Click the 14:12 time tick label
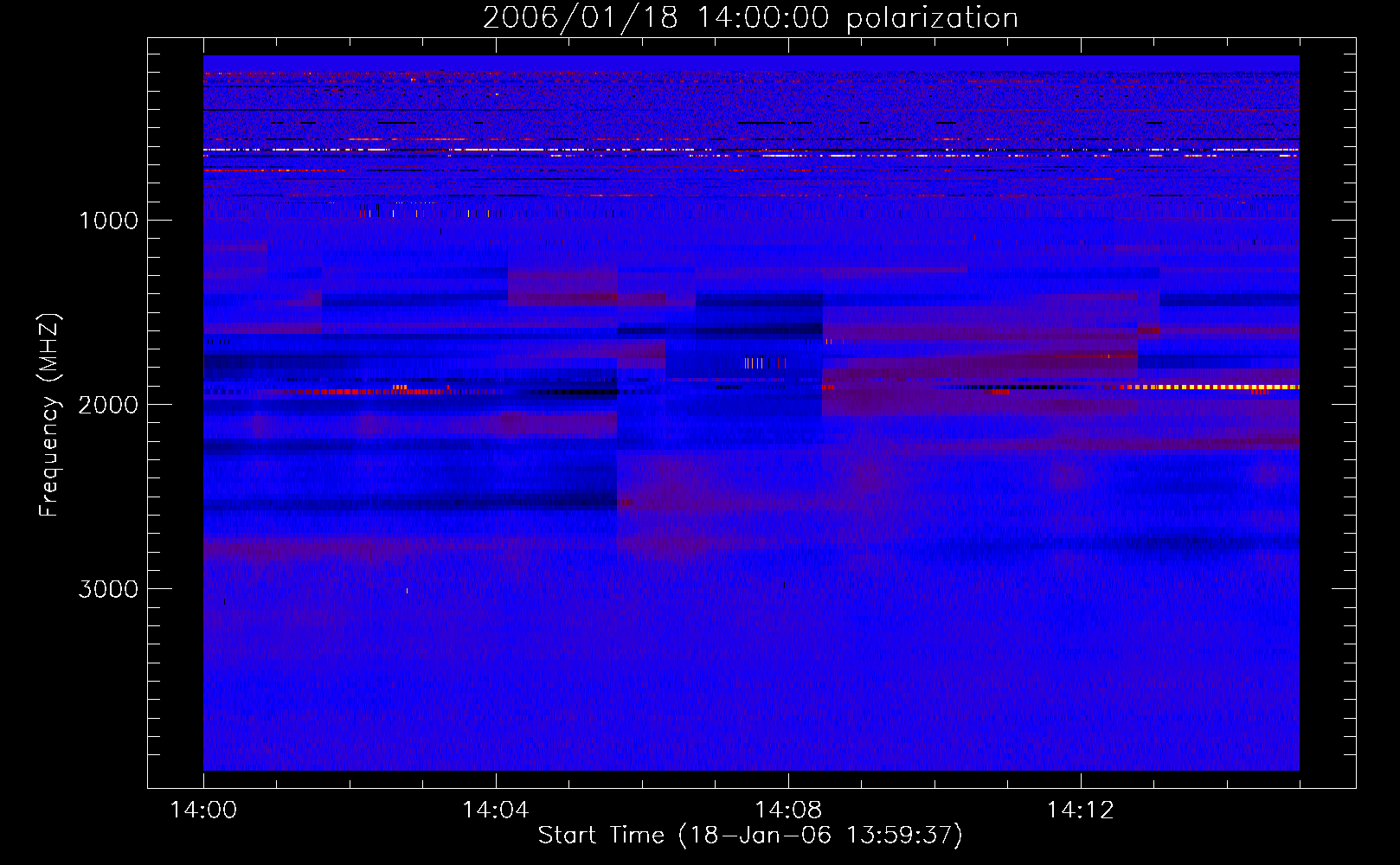 click(1081, 811)
